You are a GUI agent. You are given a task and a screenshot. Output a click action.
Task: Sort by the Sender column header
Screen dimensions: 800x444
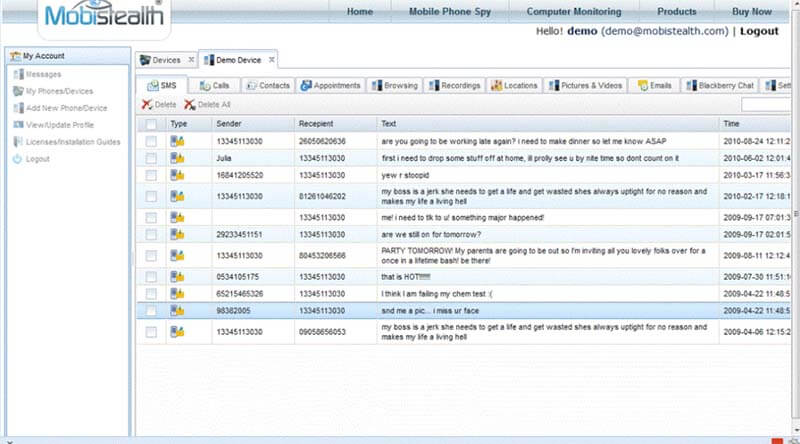pos(253,124)
